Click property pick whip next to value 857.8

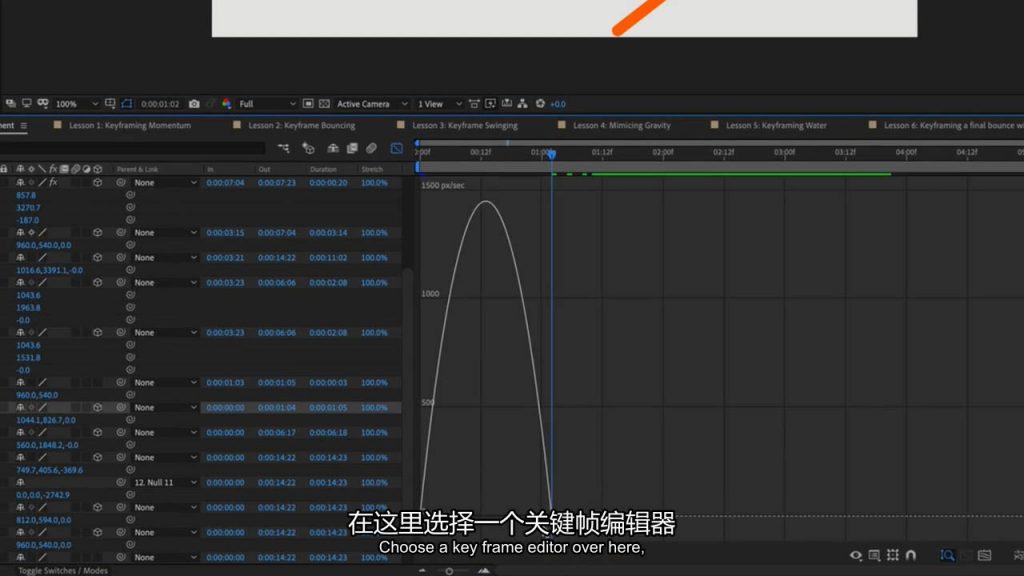(130, 195)
